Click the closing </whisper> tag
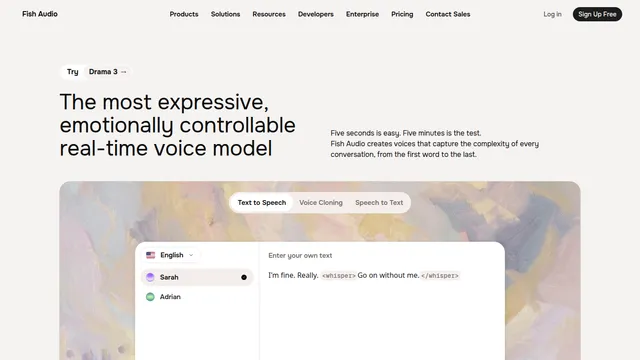 click(440, 276)
